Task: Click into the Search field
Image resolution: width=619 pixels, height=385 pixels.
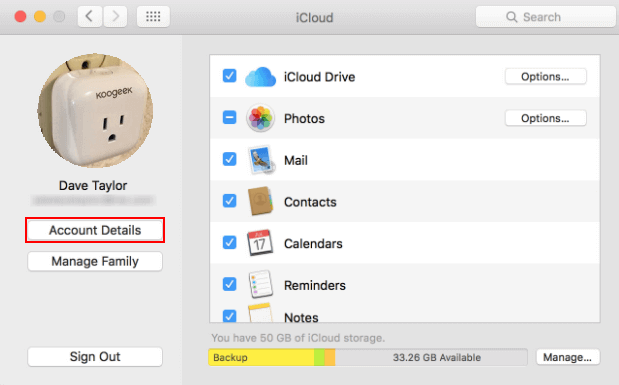Action: pos(546,17)
